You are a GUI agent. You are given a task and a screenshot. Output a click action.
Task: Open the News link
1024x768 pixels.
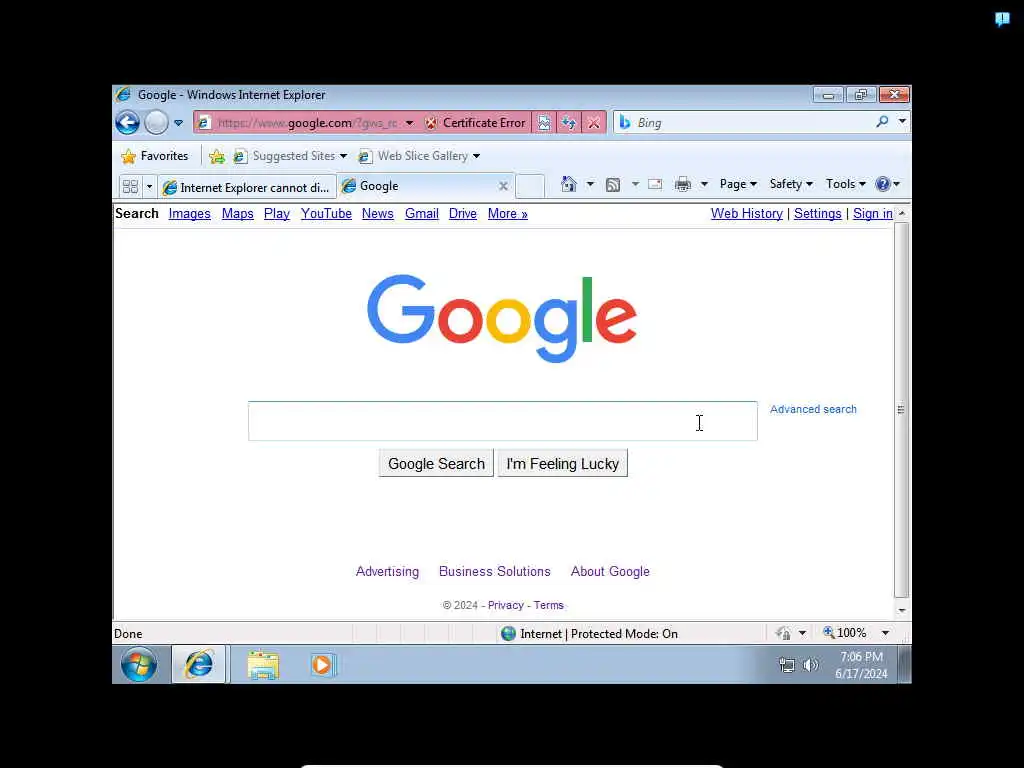point(377,214)
